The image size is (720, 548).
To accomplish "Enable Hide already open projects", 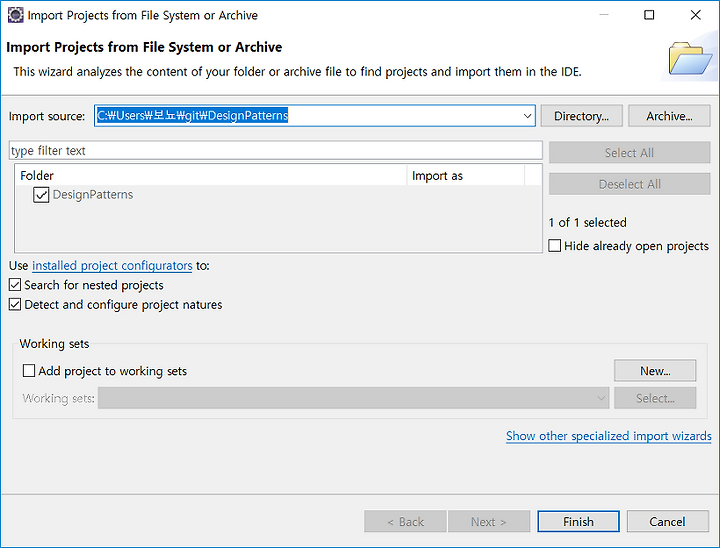I will click(555, 246).
